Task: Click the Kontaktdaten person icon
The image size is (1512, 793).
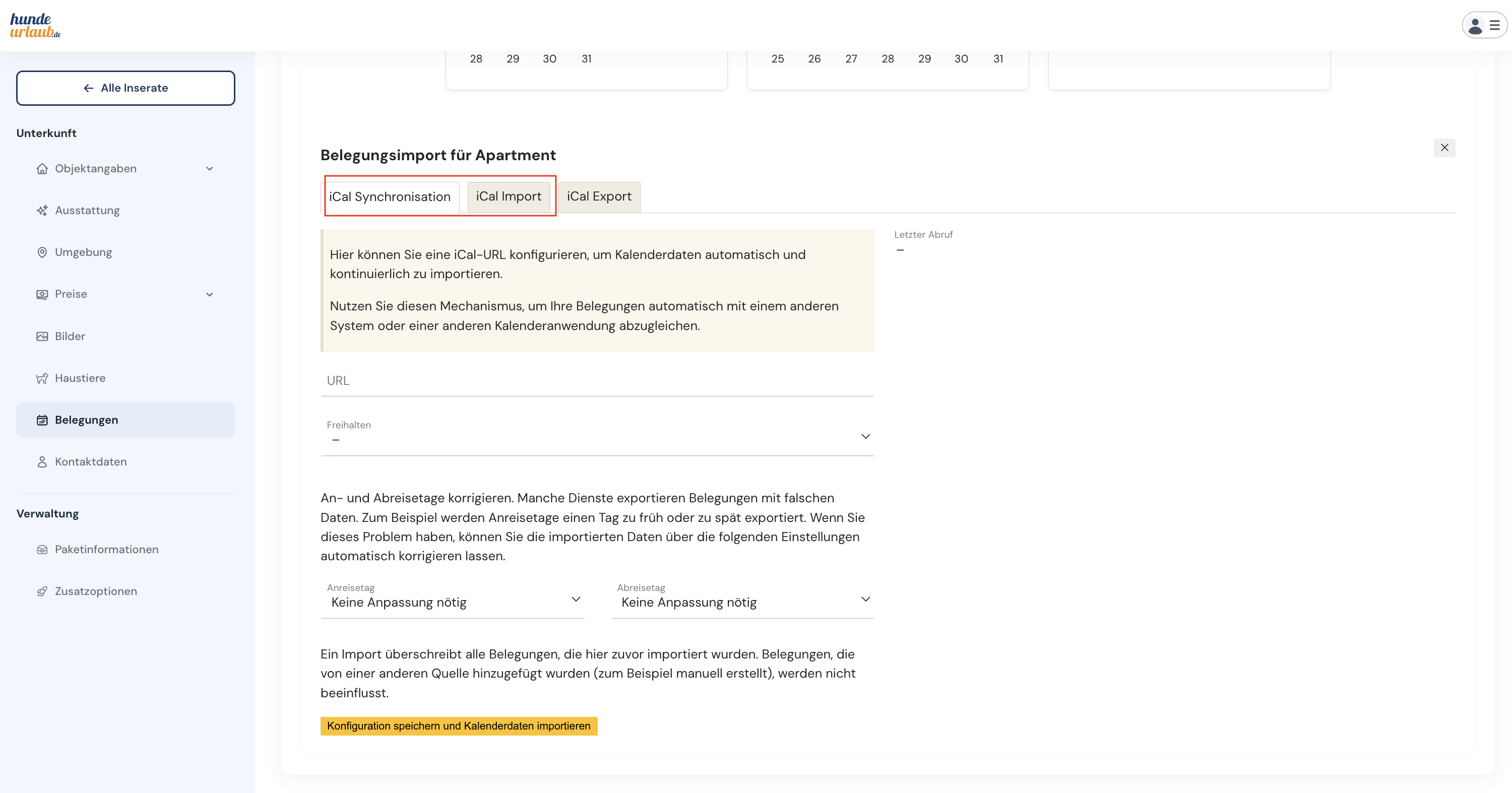Action: click(42, 462)
